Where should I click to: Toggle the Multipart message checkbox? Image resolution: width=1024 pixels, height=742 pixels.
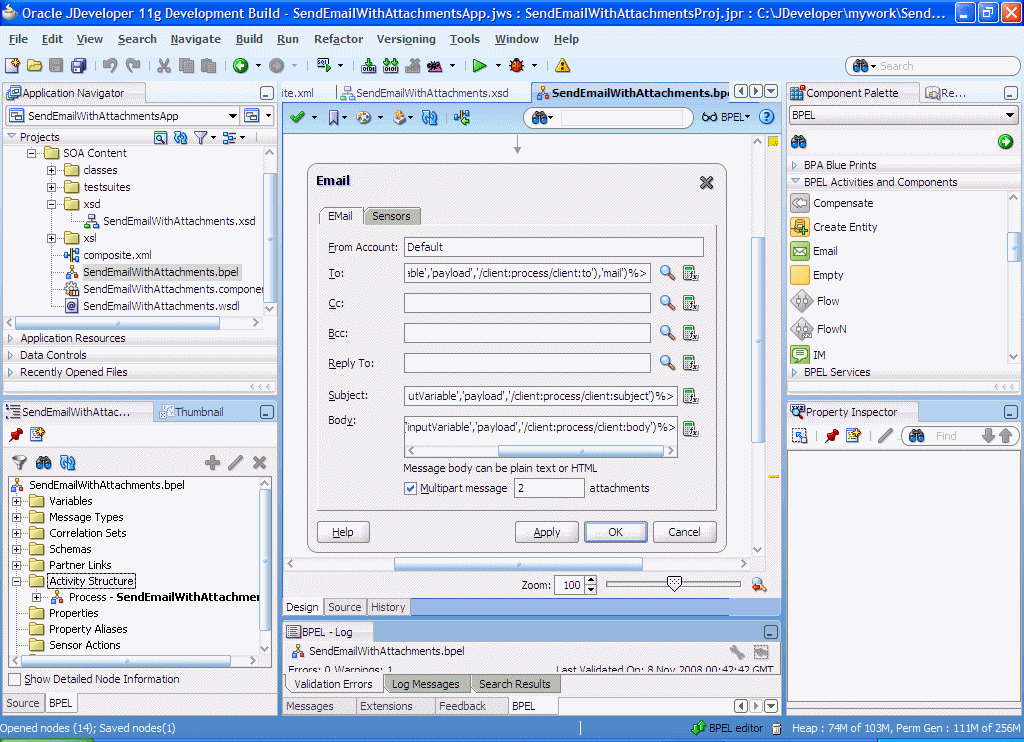[x=411, y=488]
